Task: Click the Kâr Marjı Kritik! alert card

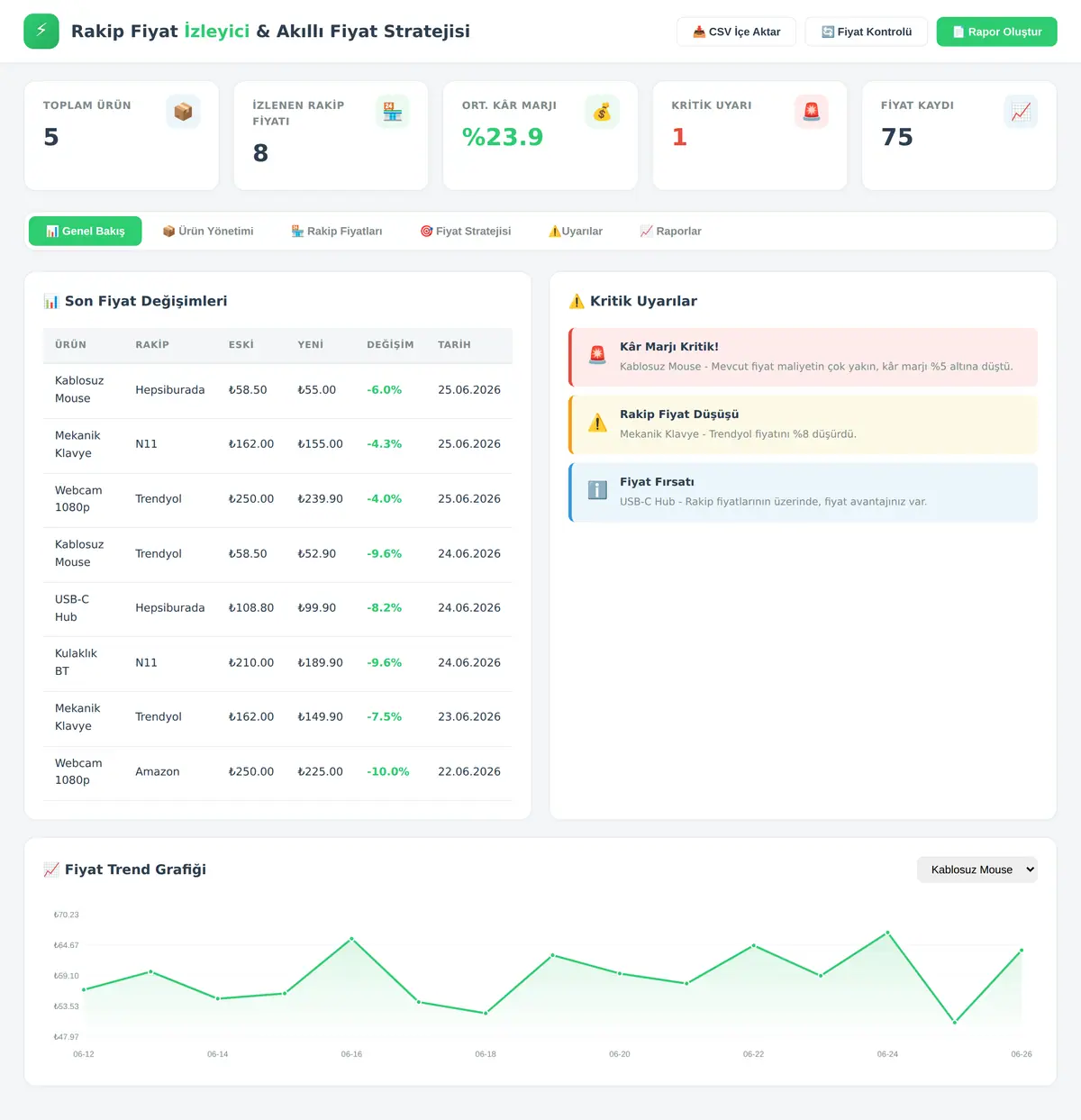Action: coord(804,357)
